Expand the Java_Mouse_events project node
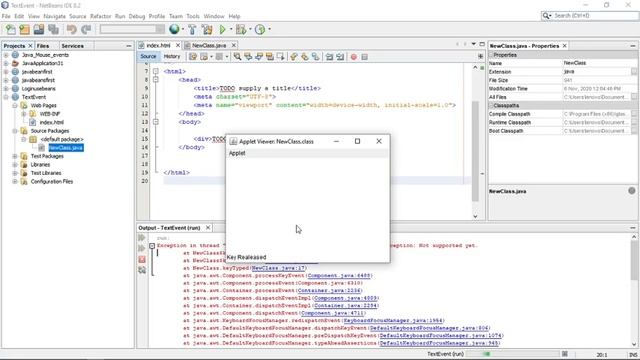640x360 pixels. pyautogui.click(x=6, y=55)
